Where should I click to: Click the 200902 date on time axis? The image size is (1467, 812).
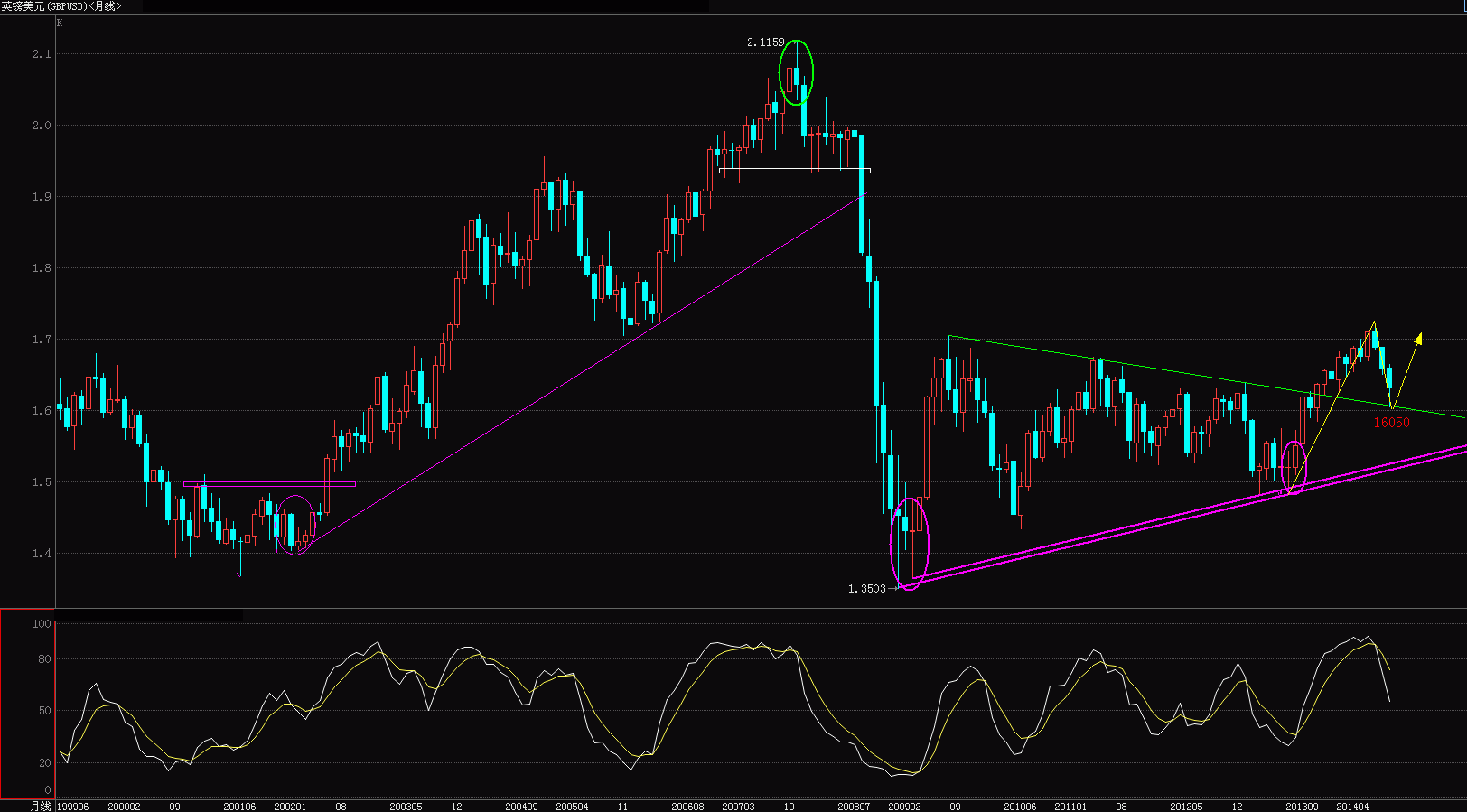pyautogui.click(x=904, y=807)
